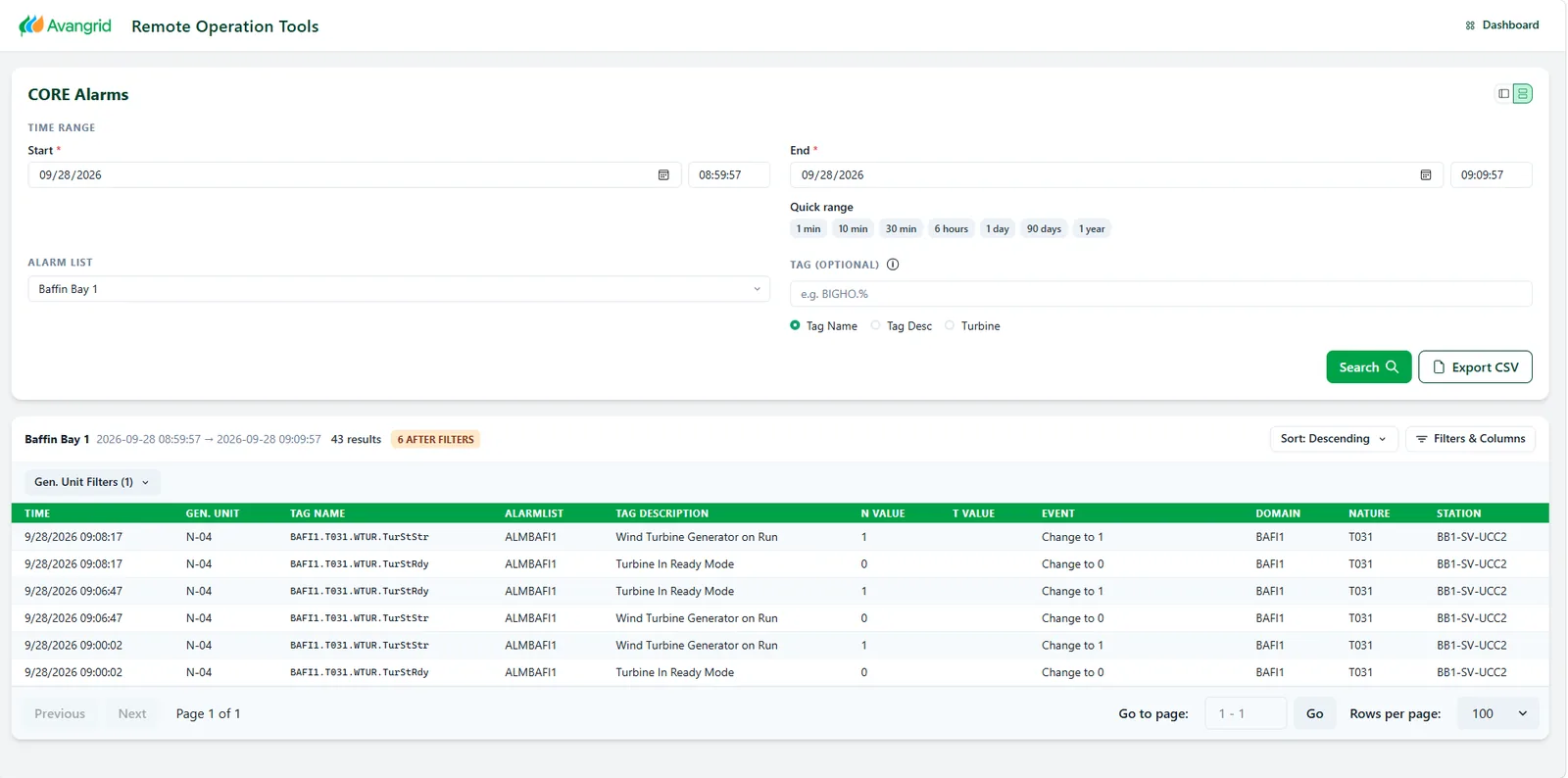The width and height of the screenshot is (1568, 778).
Task: Open the Start date calendar picker
Action: point(663,175)
